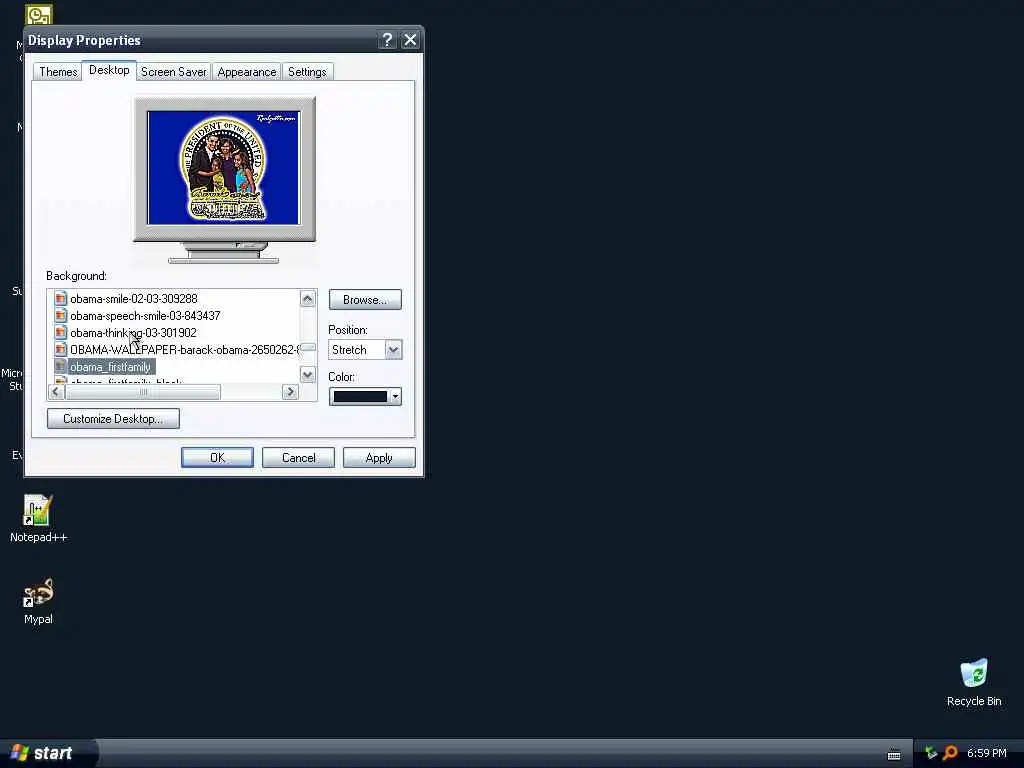Click file icon beside obama-speech-smile-03-843437
This screenshot has height=768, width=1024.
click(61, 315)
